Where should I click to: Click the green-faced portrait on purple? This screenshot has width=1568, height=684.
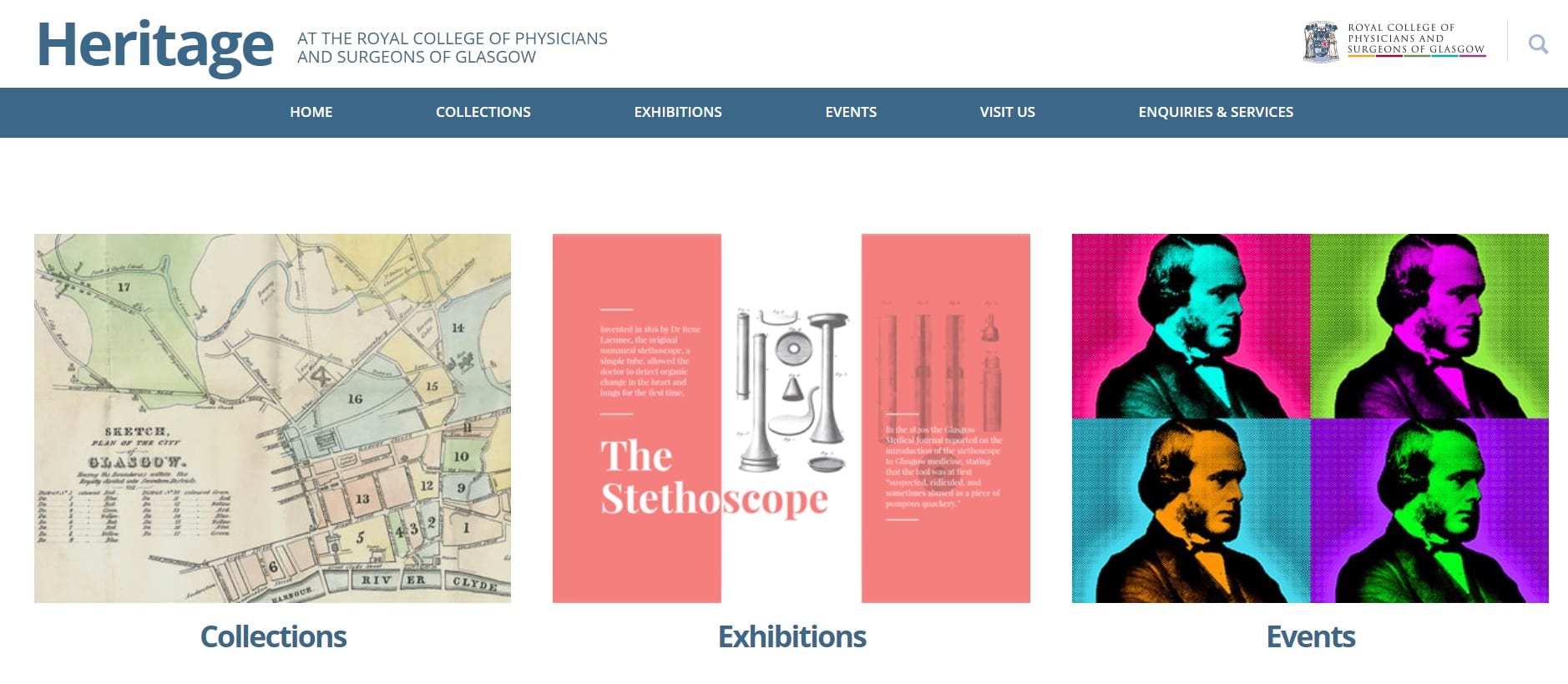point(1429,510)
